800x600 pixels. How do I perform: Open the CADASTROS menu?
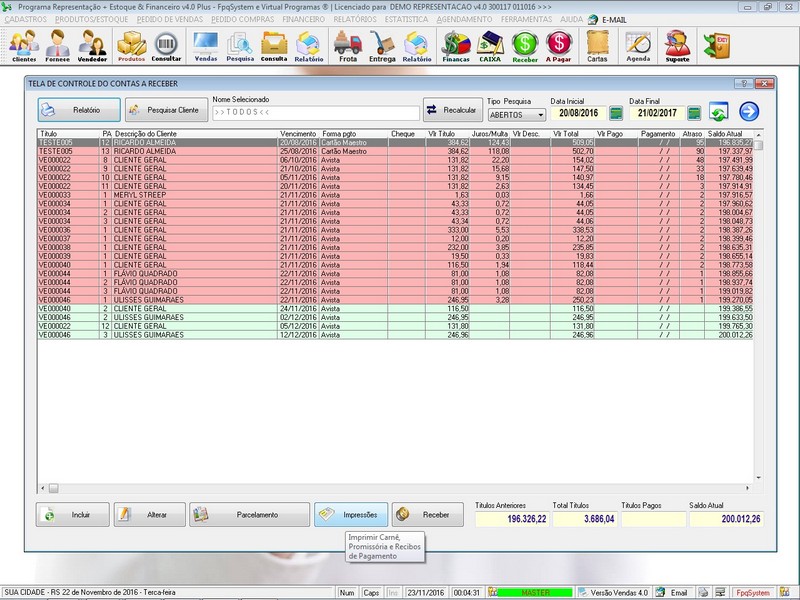click(x=26, y=19)
